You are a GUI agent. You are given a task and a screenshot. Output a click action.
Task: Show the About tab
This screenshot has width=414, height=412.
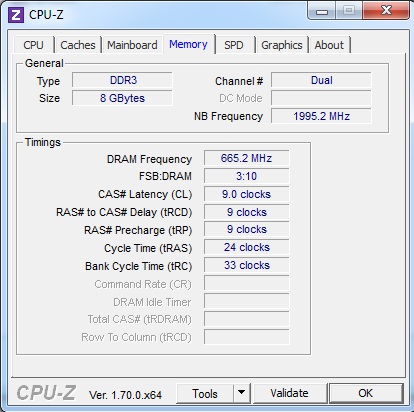pyautogui.click(x=329, y=45)
